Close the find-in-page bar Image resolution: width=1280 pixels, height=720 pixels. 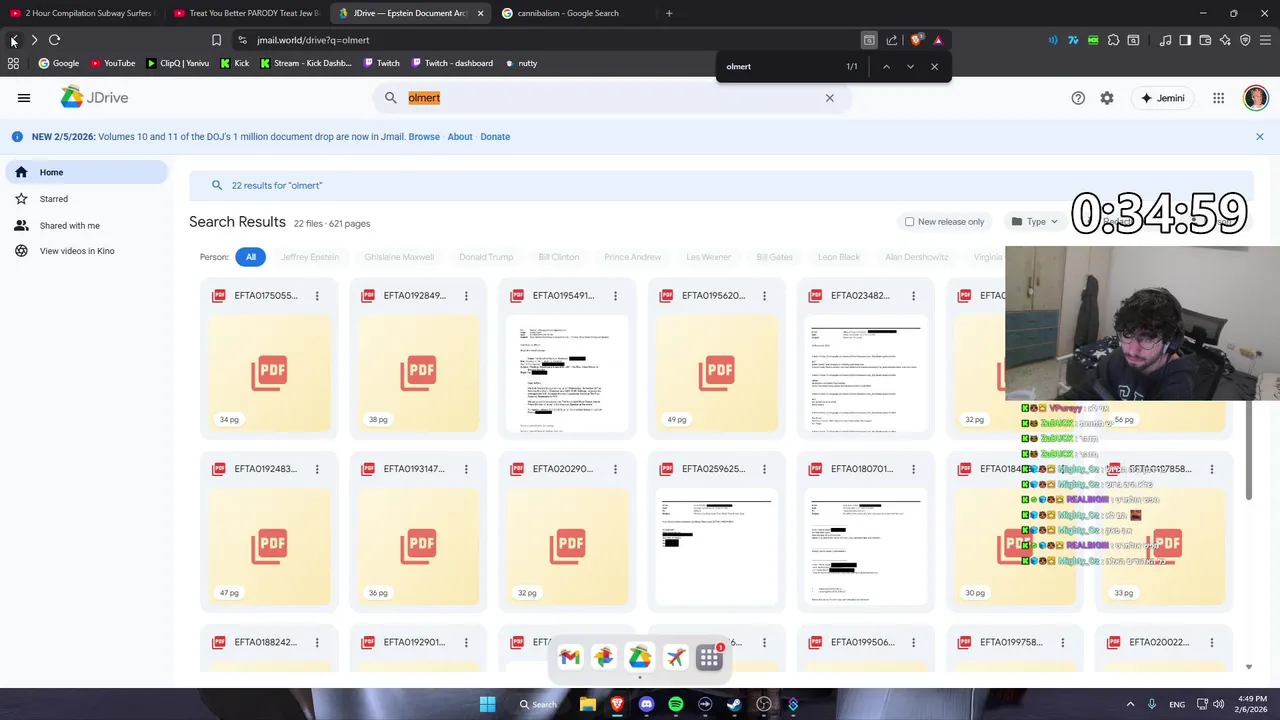coord(934,67)
